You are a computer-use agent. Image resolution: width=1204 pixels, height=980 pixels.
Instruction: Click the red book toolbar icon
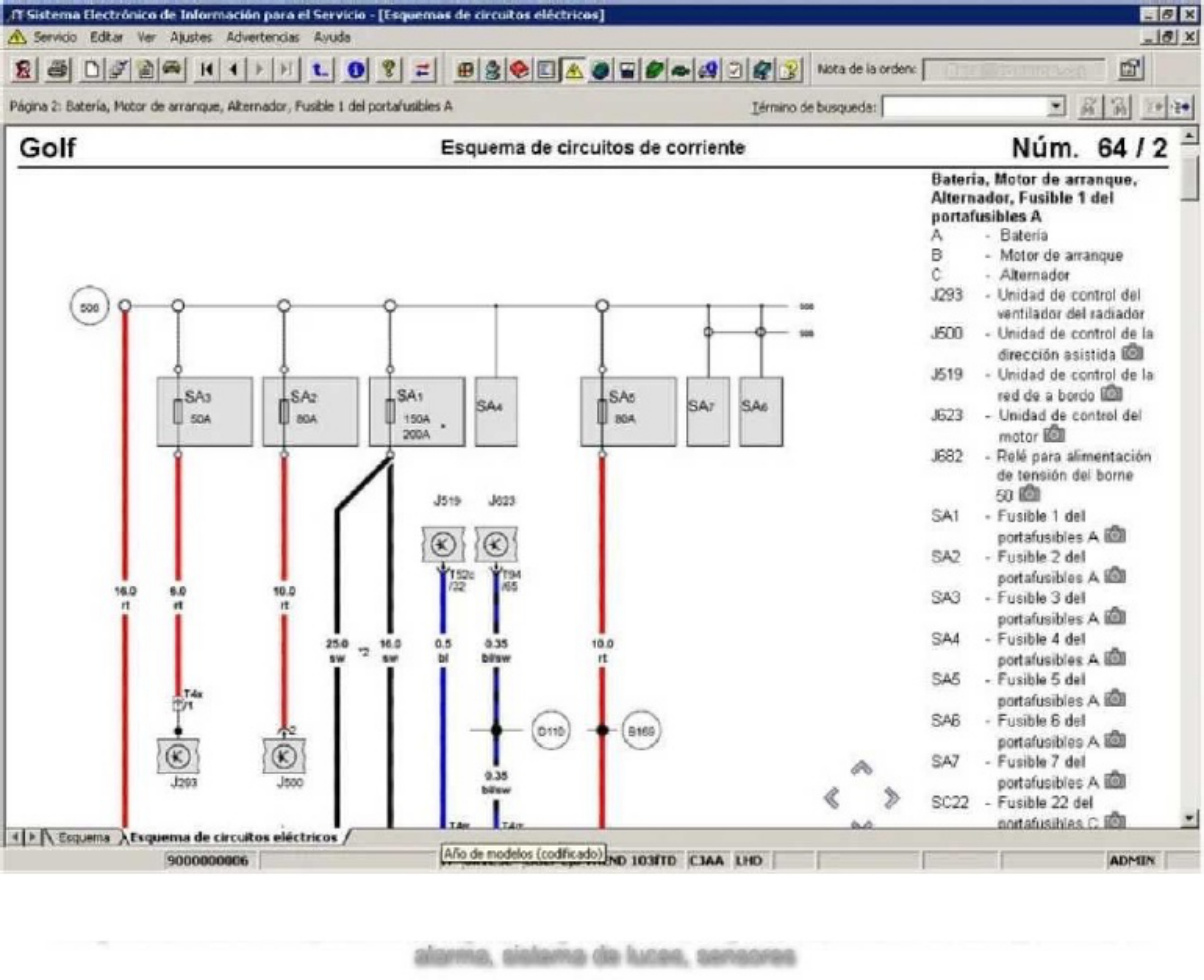519,69
